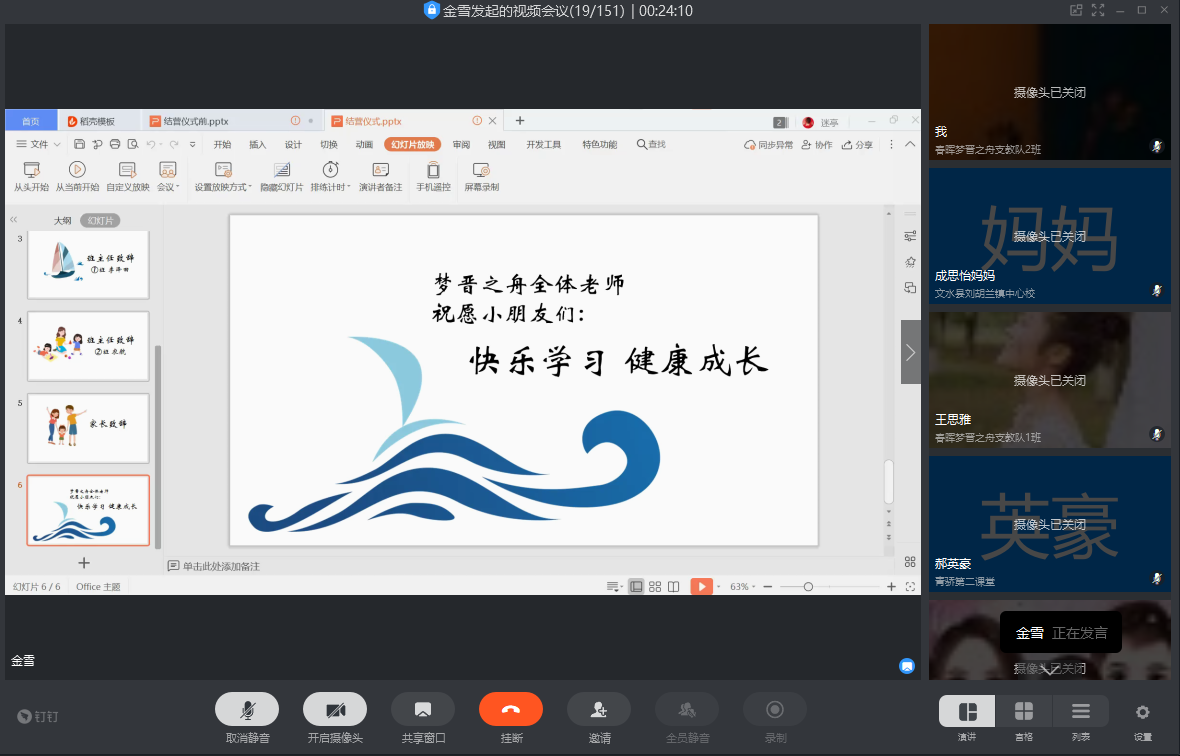Switch to reading view in status bar
The width and height of the screenshot is (1180, 756).
coord(674,587)
